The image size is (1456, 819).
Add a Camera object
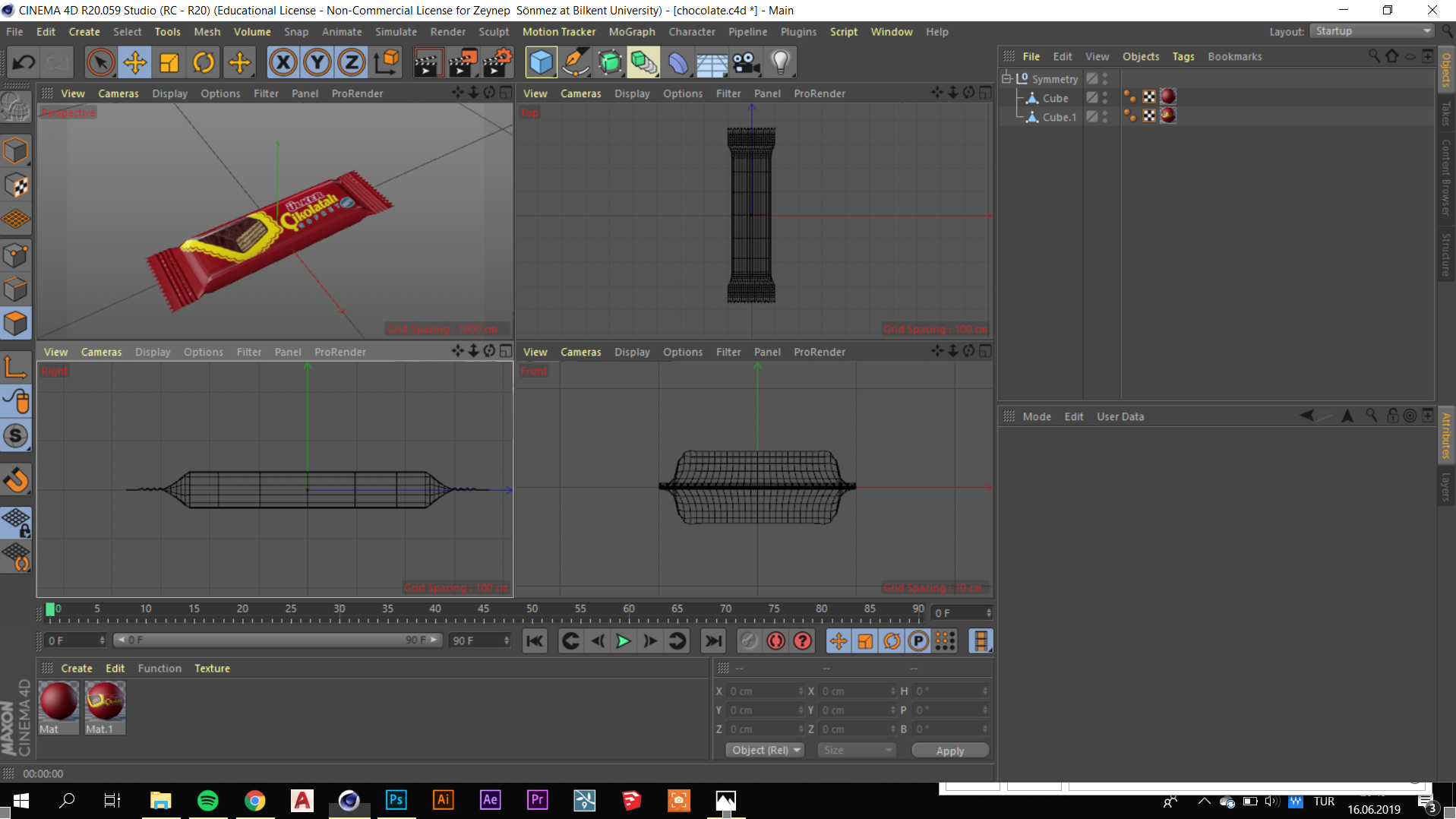(746, 62)
